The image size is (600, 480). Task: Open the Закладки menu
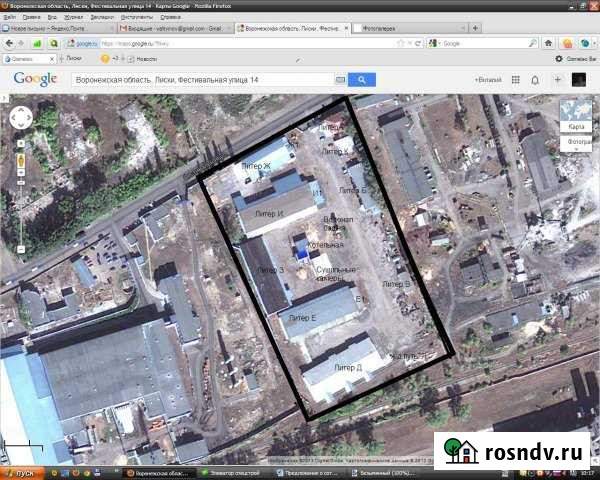click(x=102, y=17)
